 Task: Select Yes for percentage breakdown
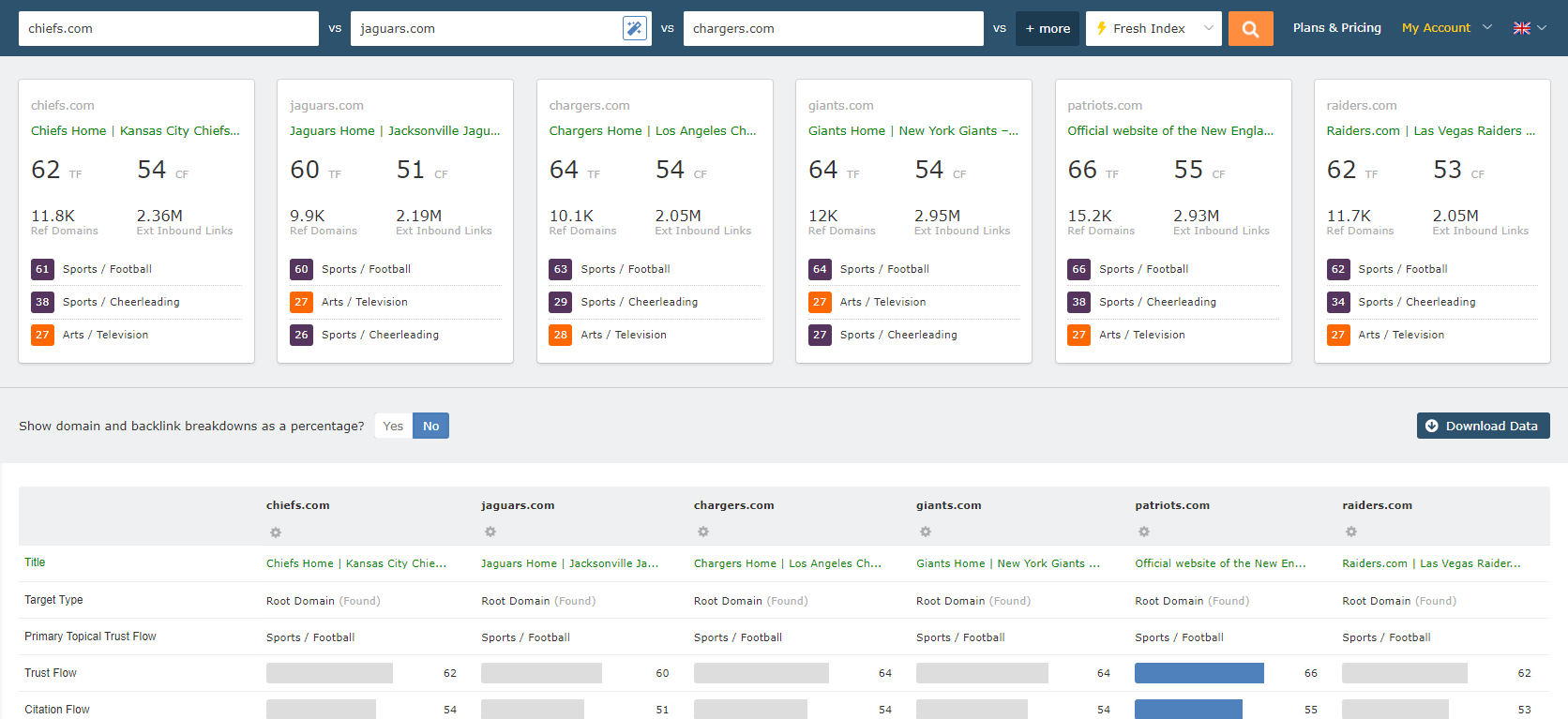[393, 427]
